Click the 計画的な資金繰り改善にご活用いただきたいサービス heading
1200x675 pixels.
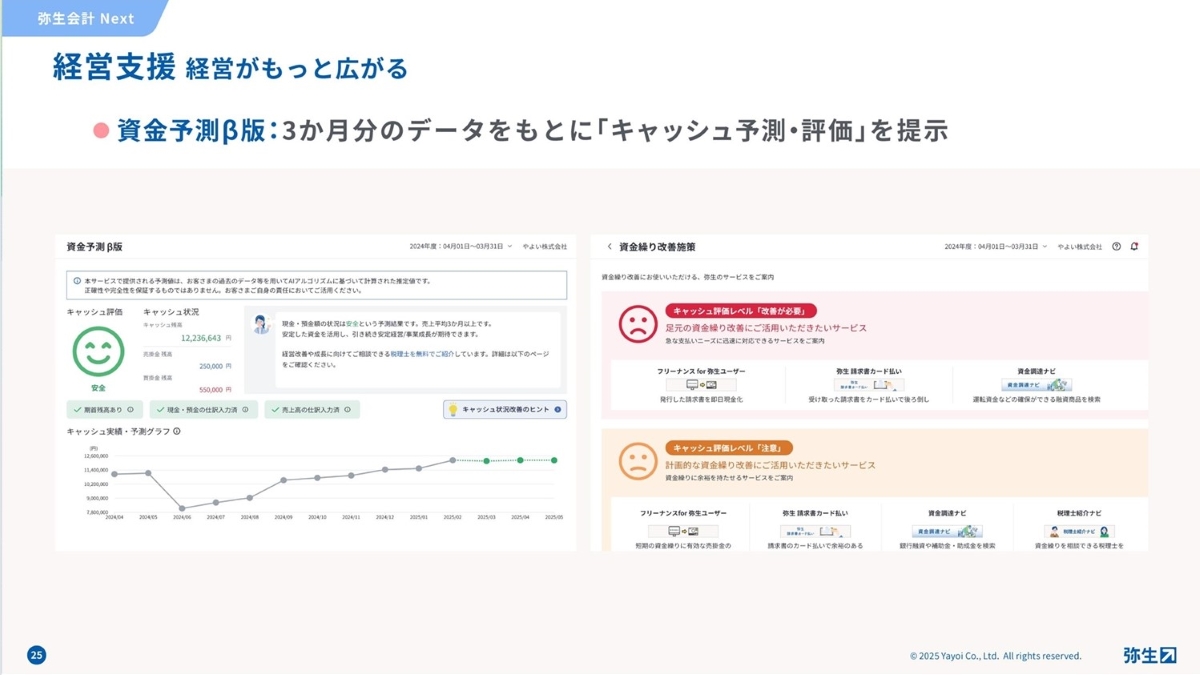coord(770,465)
